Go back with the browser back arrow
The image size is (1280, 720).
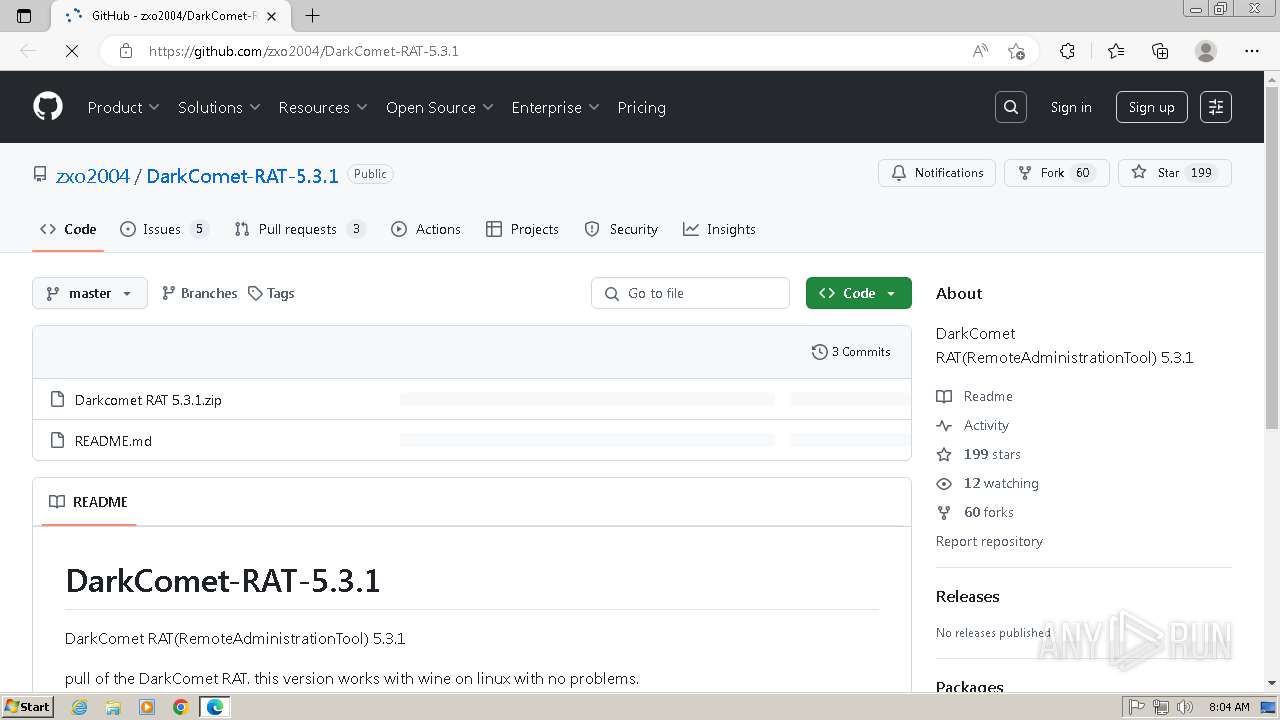point(28,51)
